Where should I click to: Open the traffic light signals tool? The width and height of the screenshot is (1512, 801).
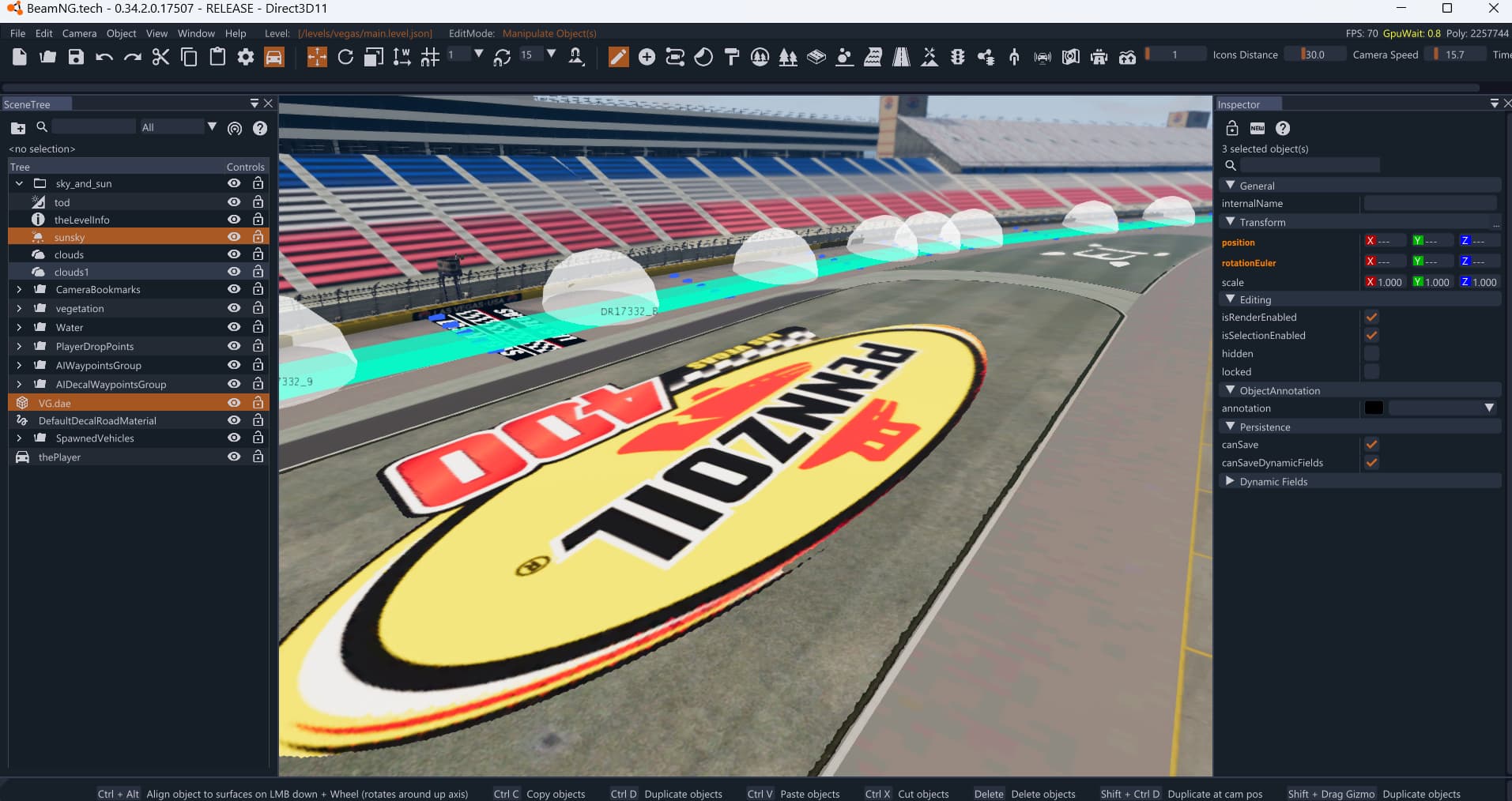click(958, 57)
